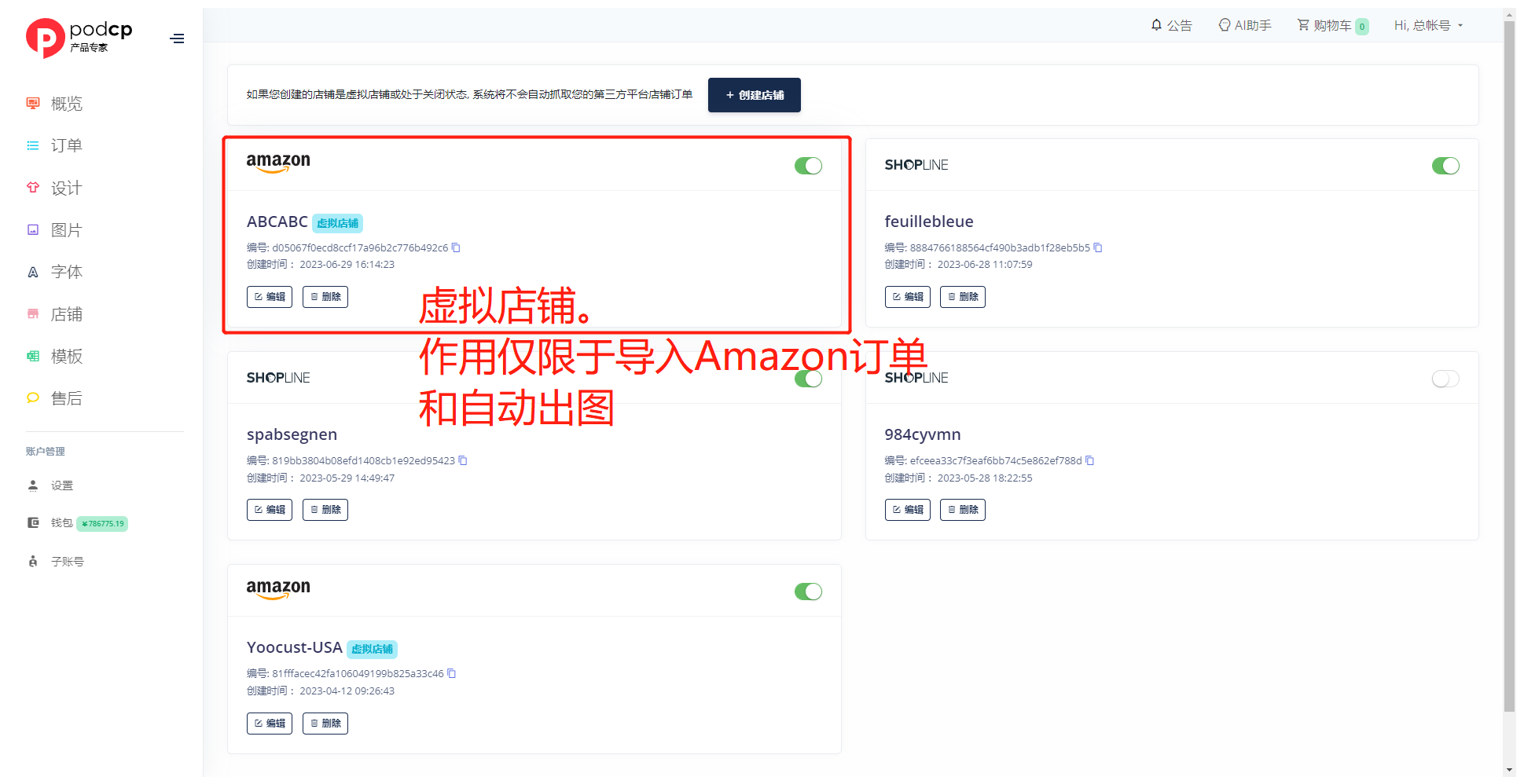The image size is (1524, 784).
Task: Delete the ABCABC store
Action: pyautogui.click(x=325, y=297)
